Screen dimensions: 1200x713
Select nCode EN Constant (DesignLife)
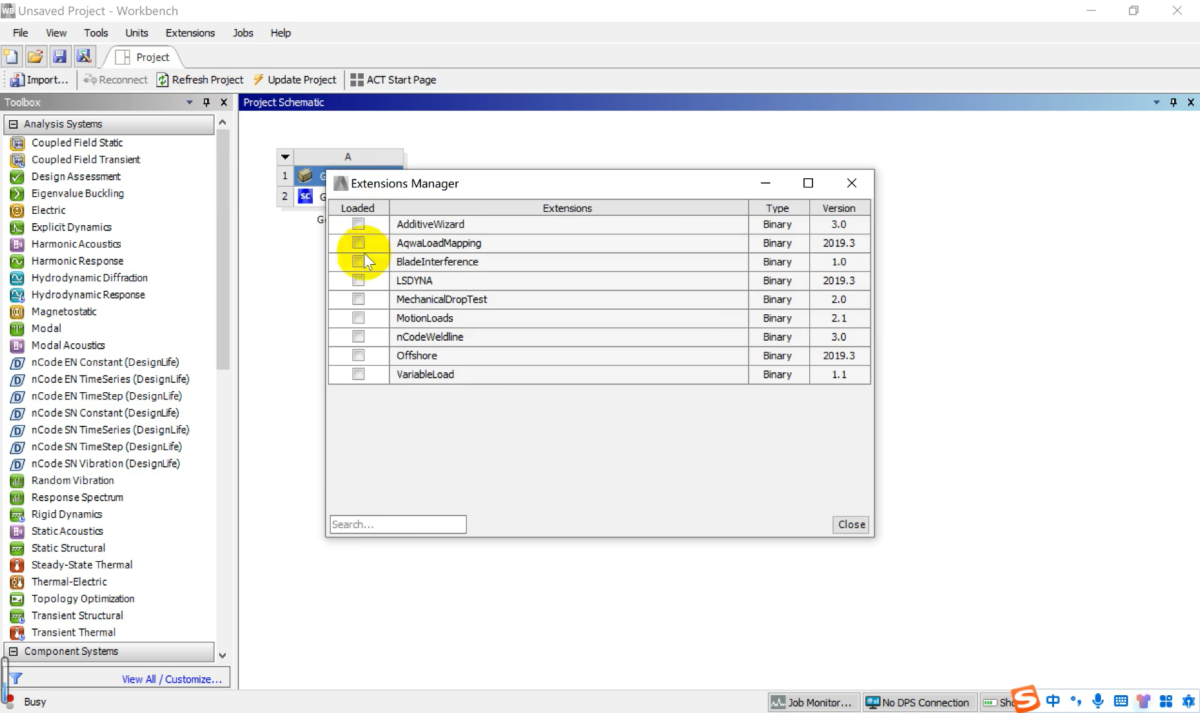click(x=105, y=362)
